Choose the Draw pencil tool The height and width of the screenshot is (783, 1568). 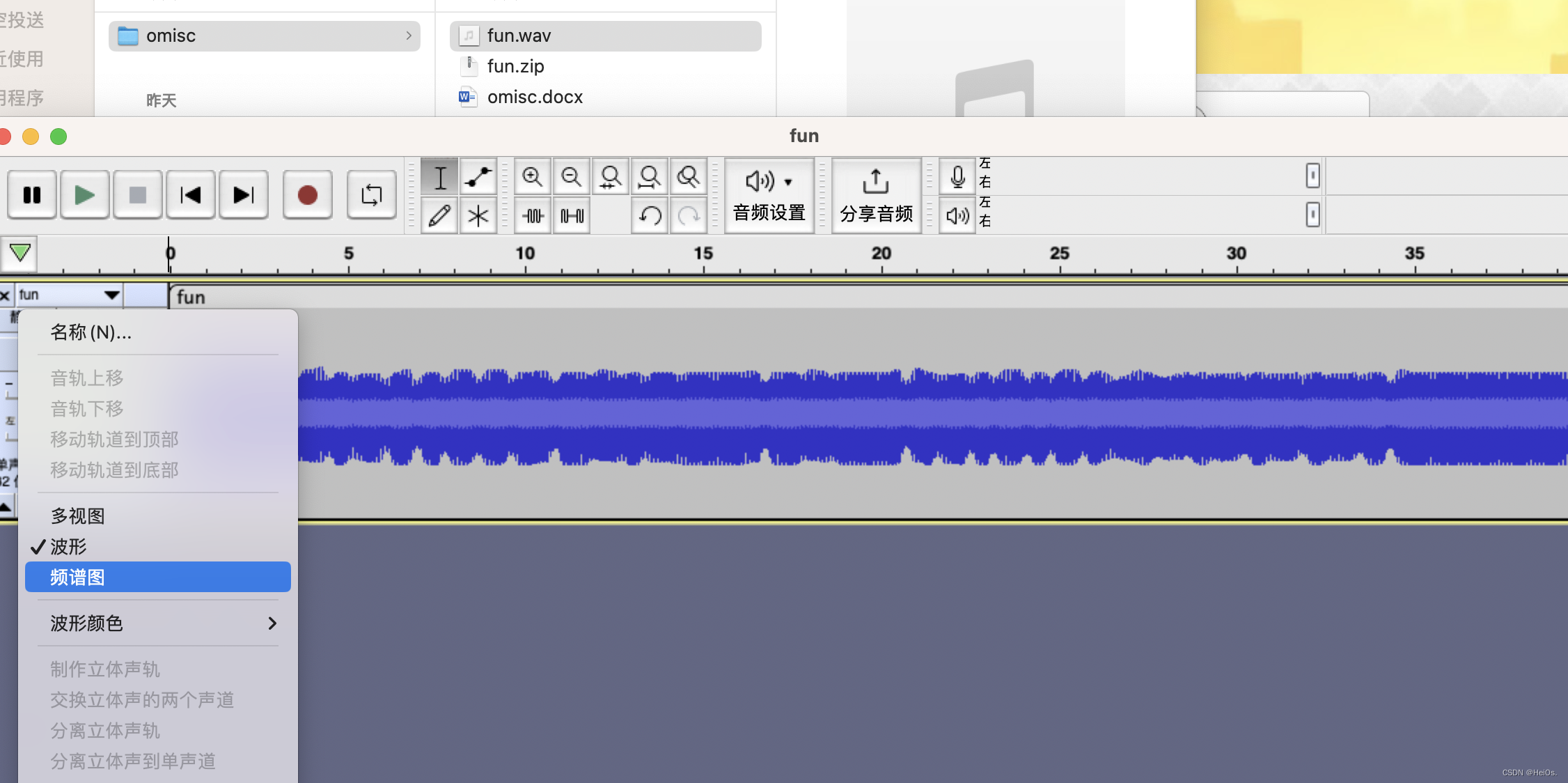(439, 215)
